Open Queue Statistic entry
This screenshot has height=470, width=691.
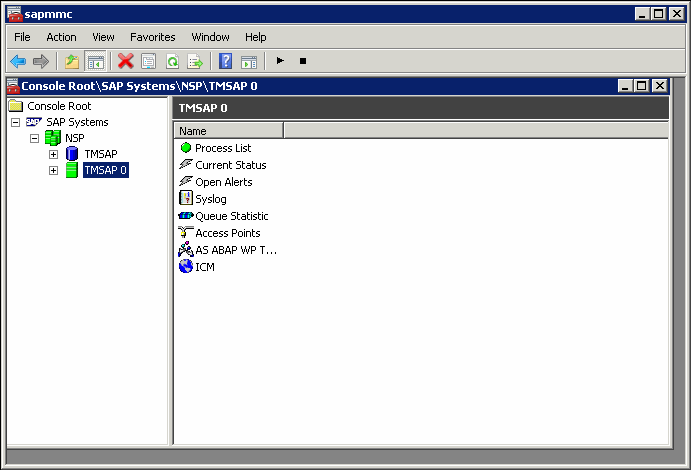pyautogui.click(x=231, y=216)
